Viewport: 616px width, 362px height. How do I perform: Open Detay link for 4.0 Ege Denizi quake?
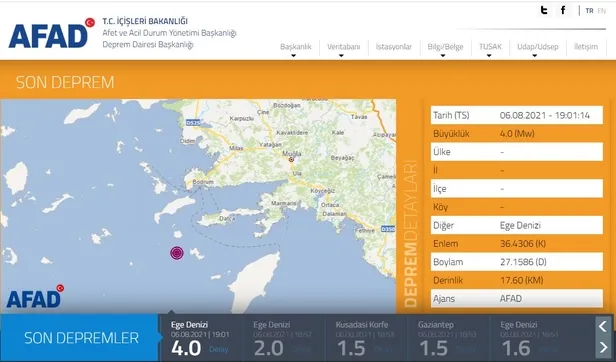click(x=218, y=349)
